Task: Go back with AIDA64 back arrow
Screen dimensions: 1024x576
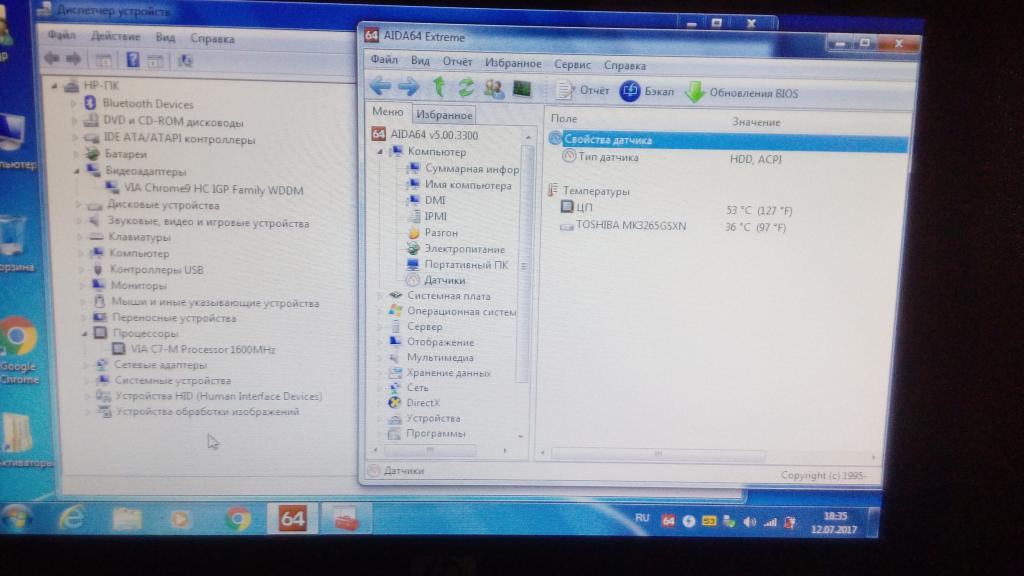Action: 381,86
